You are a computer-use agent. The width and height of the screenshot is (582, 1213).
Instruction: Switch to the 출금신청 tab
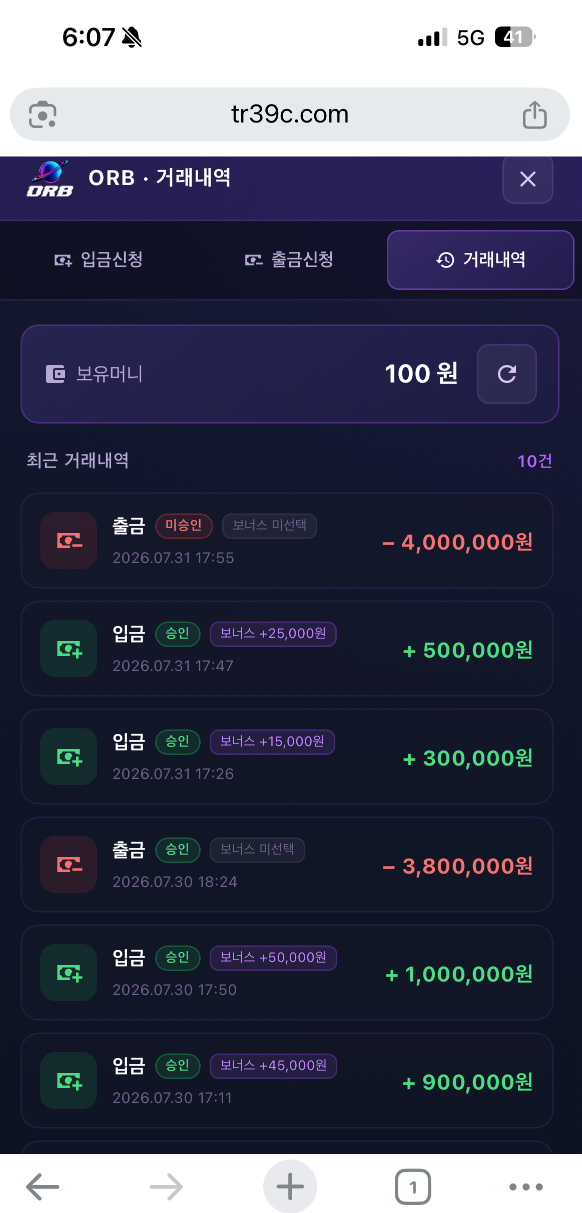point(289,260)
